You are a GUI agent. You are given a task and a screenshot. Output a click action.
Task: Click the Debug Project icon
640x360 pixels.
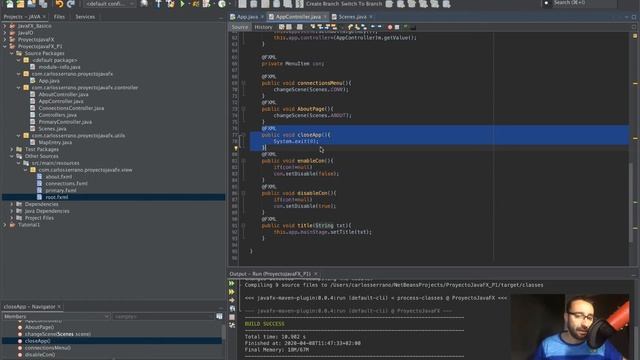(x=196, y=4)
